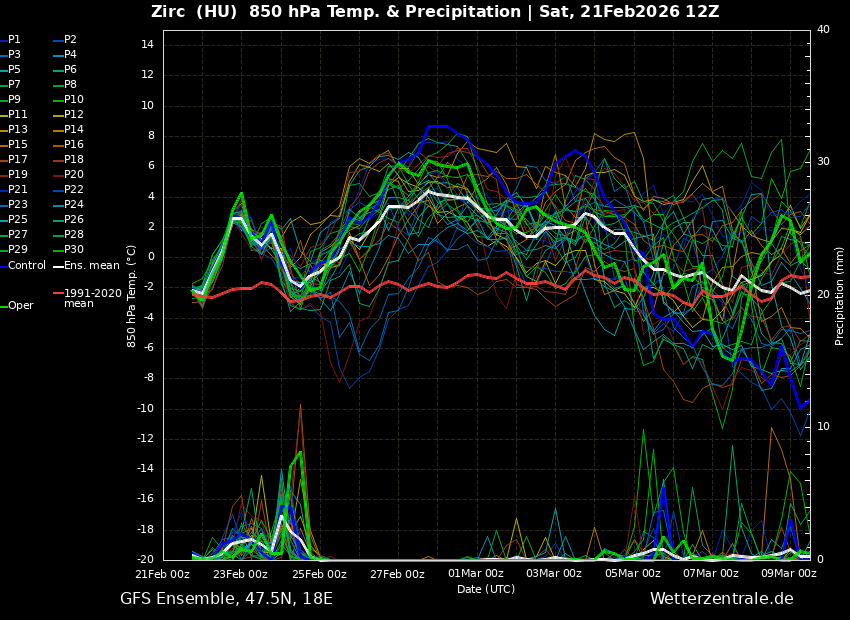Screen dimensions: 850x620
Task: Click the 09Mar 00z date tick label
Action: [x=788, y=574]
